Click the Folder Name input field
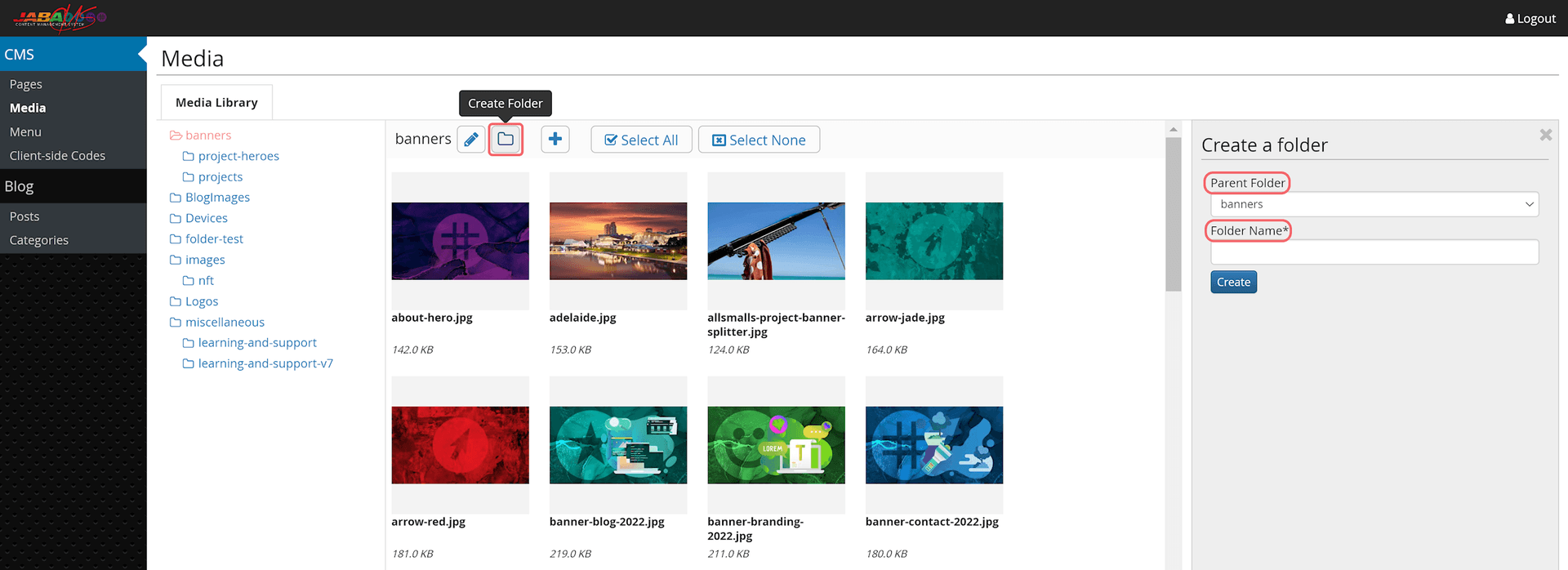1568x570 pixels. click(1374, 252)
